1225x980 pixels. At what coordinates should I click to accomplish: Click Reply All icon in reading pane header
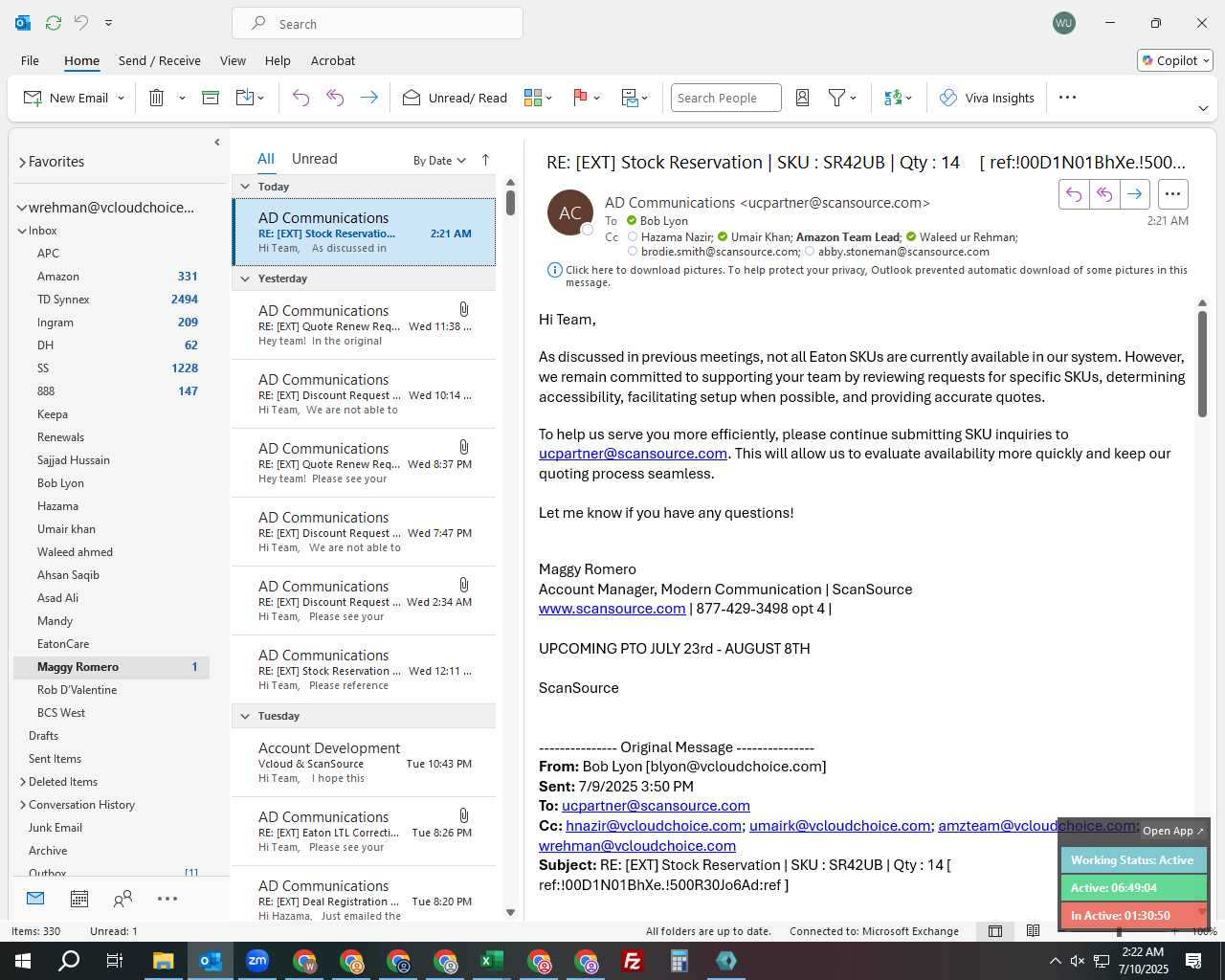click(x=1104, y=194)
